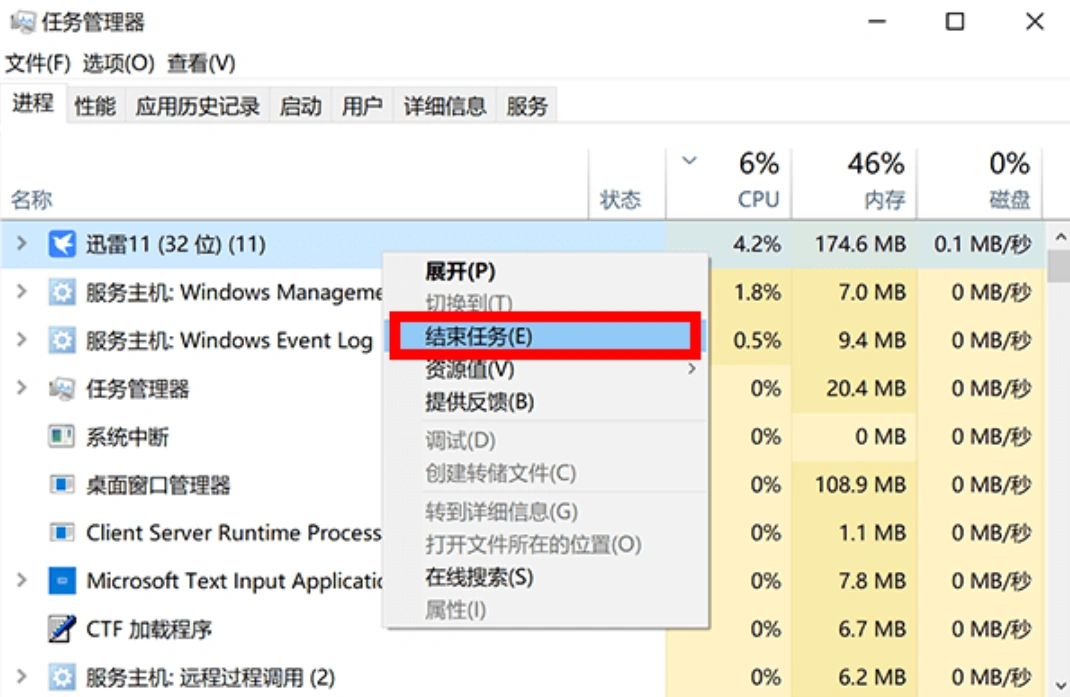Expand the 迅雷11 process group
Image resolution: width=1070 pixels, height=697 pixels.
[21, 244]
